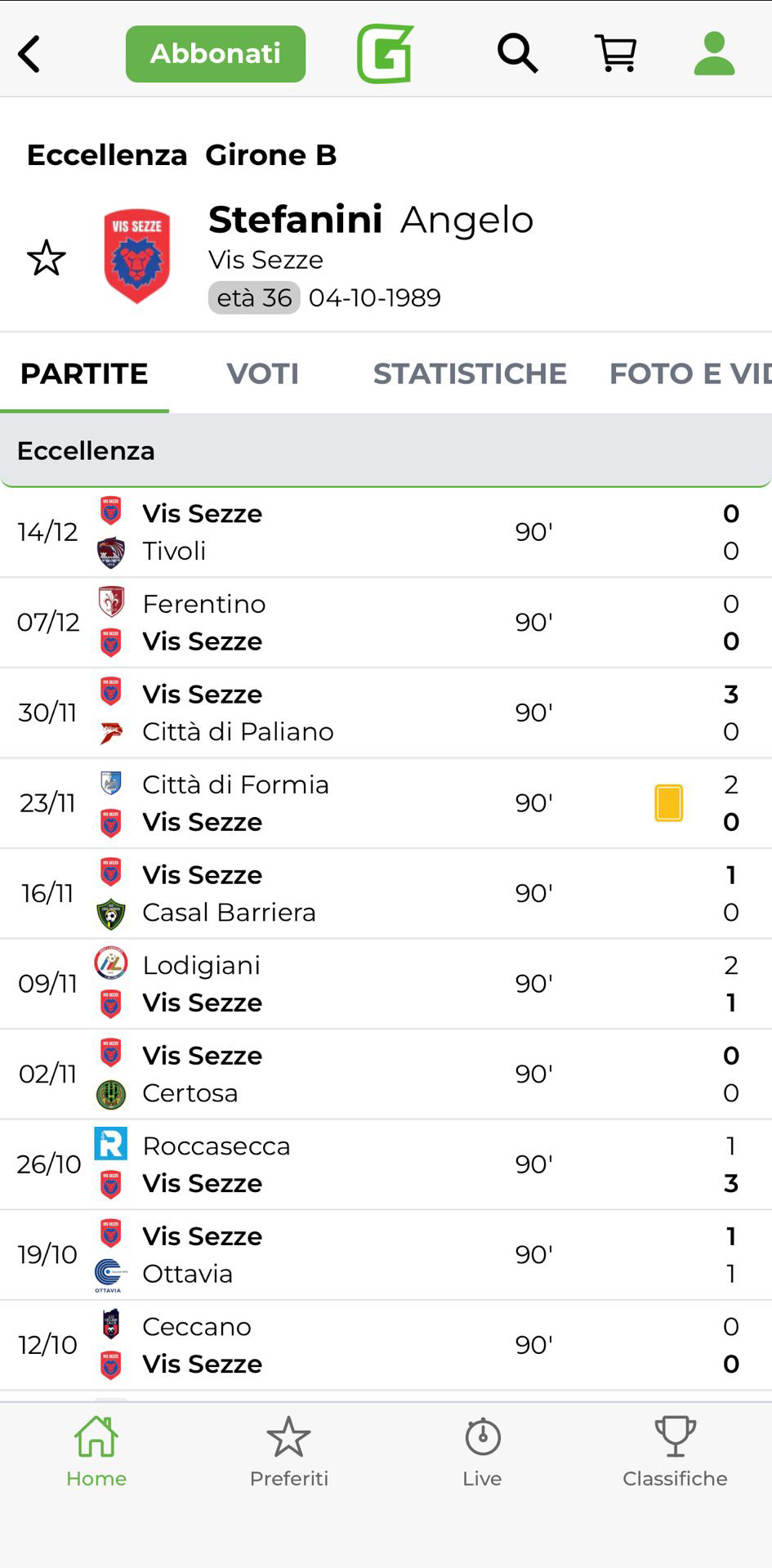The image size is (772, 1568).
Task: Open the user profile icon
Action: click(x=714, y=54)
